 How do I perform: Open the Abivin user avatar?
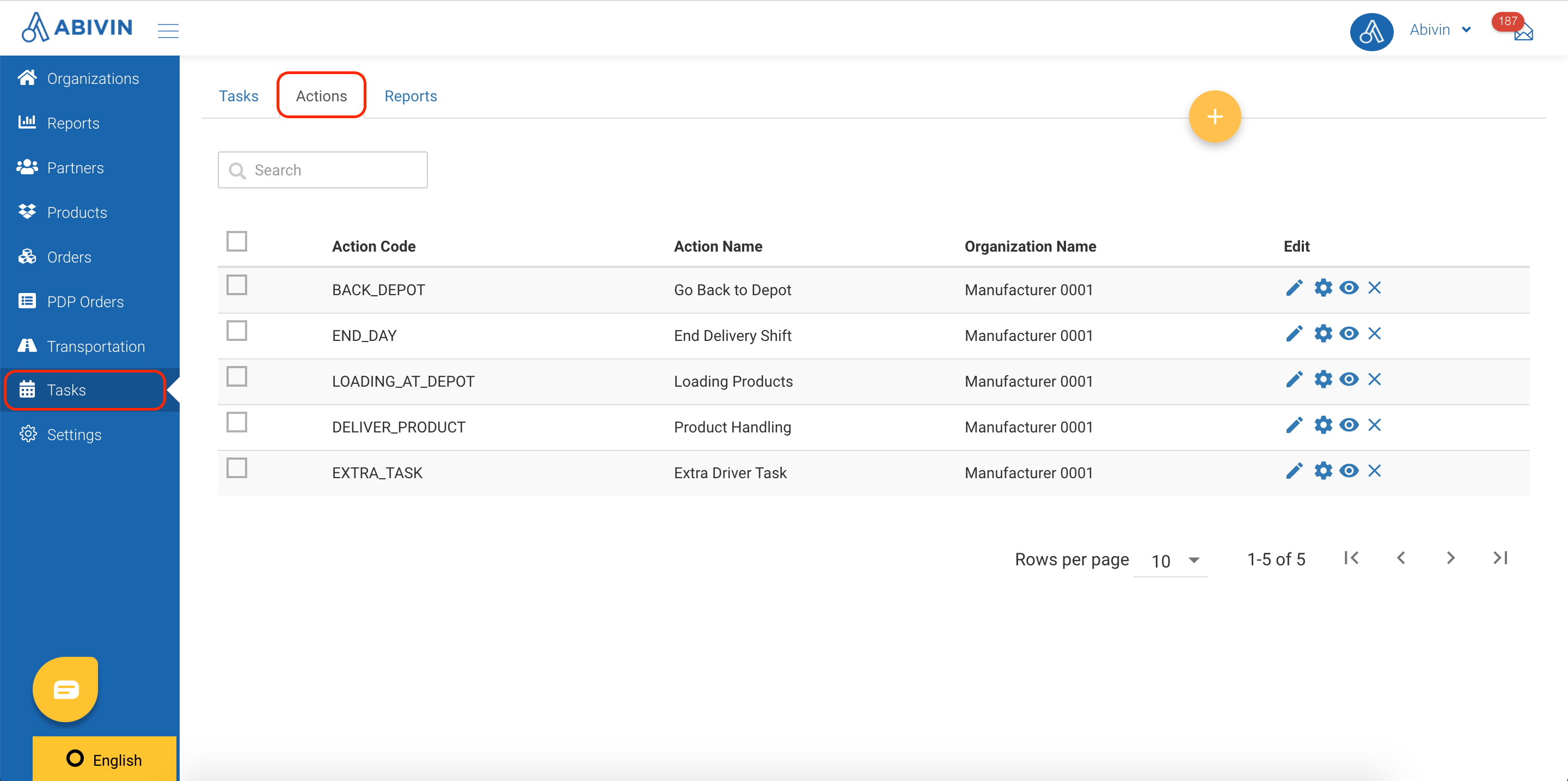point(1371,32)
